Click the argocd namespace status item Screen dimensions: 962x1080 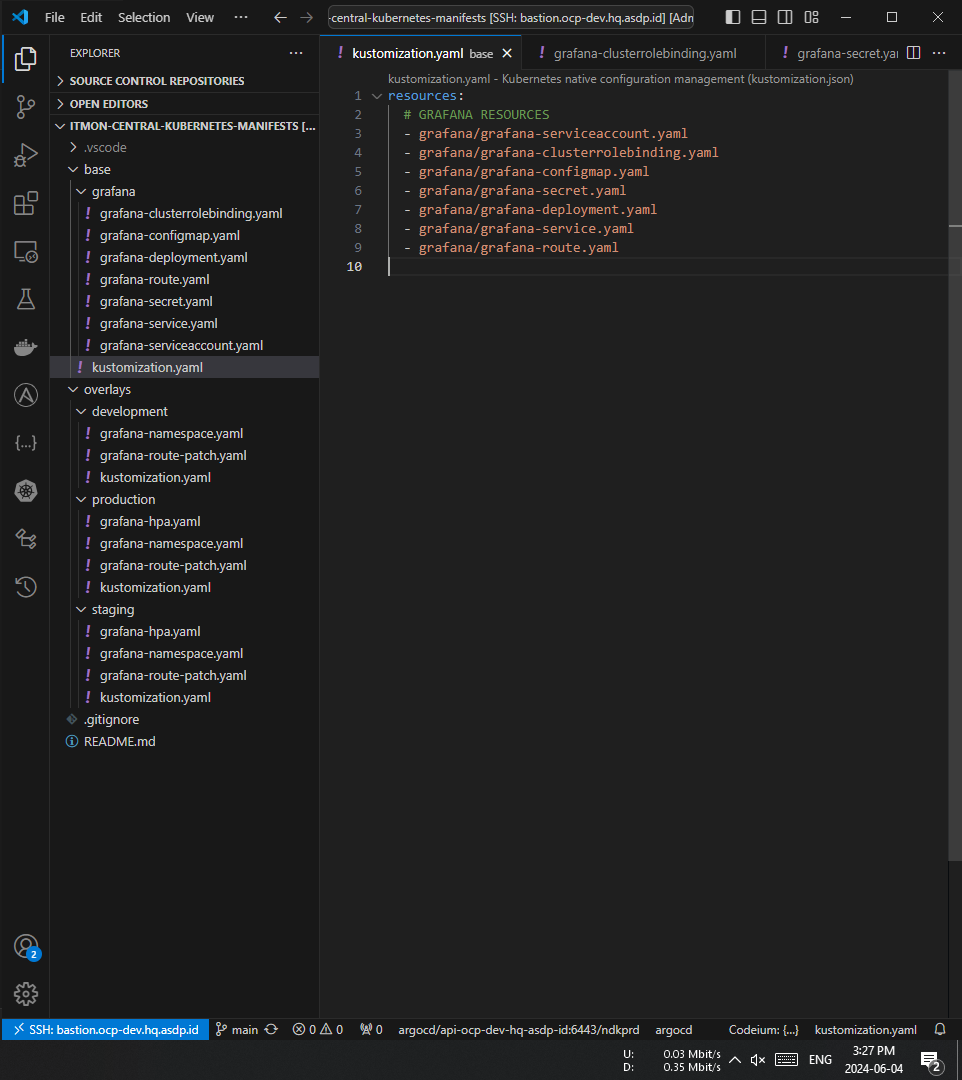tap(673, 1030)
